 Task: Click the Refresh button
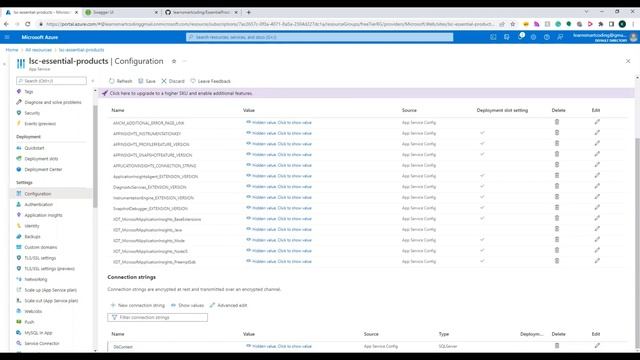click(x=120, y=81)
